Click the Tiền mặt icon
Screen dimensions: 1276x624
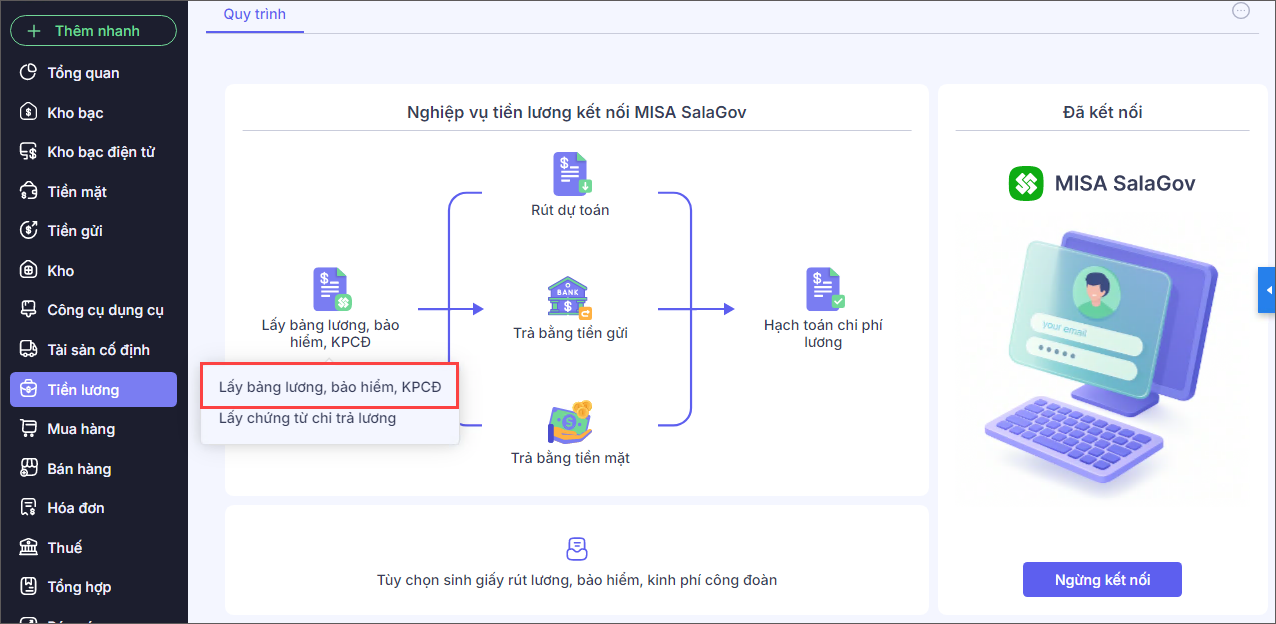(29, 191)
